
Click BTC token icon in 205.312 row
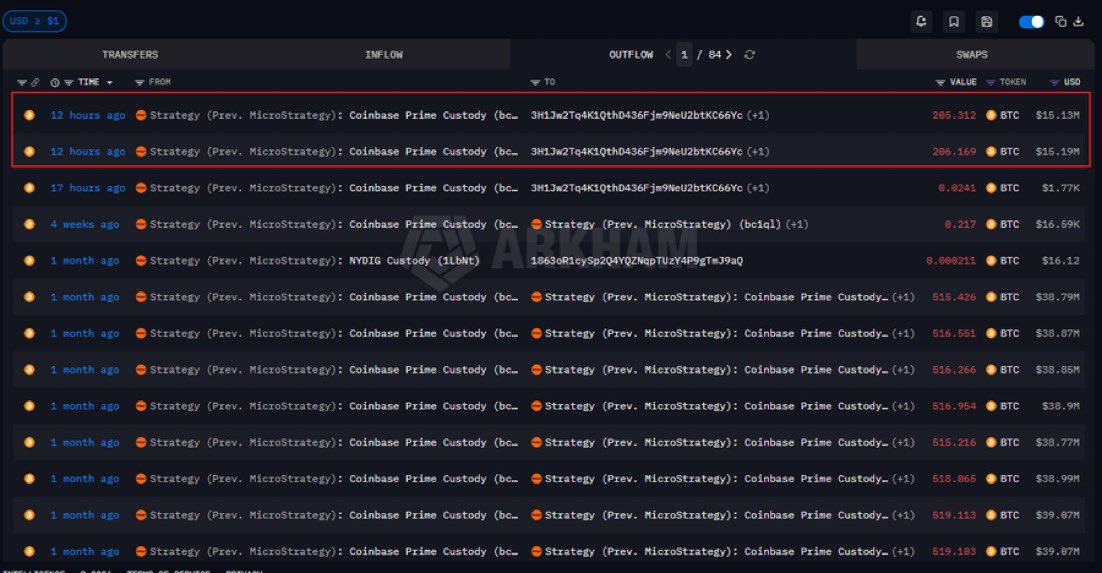click(991, 115)
